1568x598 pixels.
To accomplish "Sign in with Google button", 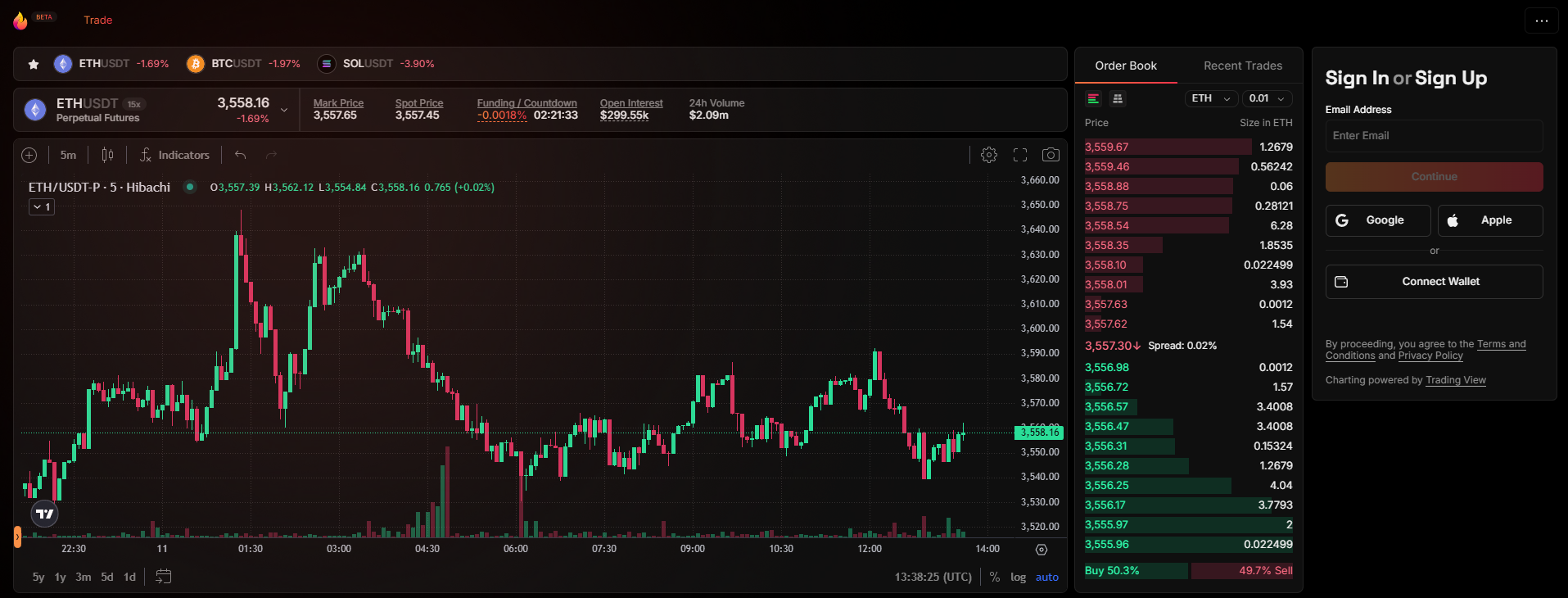I will click(1378, 220).
